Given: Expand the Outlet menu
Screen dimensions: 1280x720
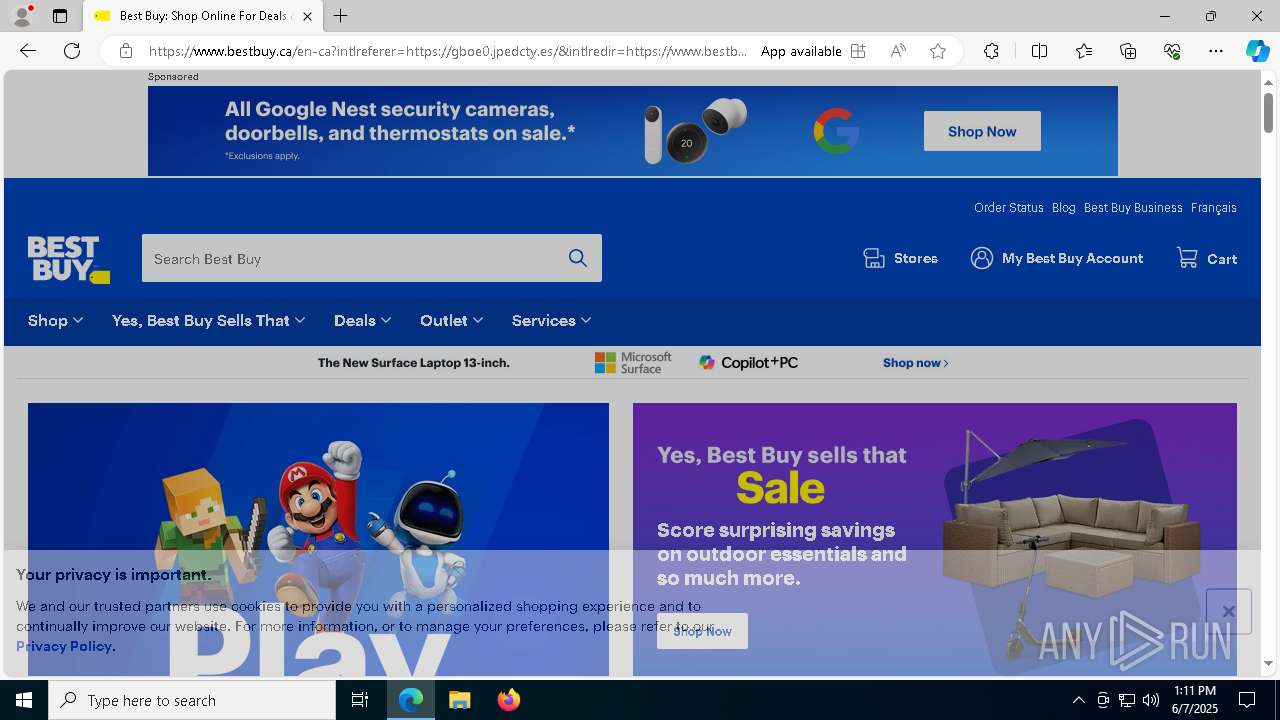Looking at the screenshot, I should 451,320.
